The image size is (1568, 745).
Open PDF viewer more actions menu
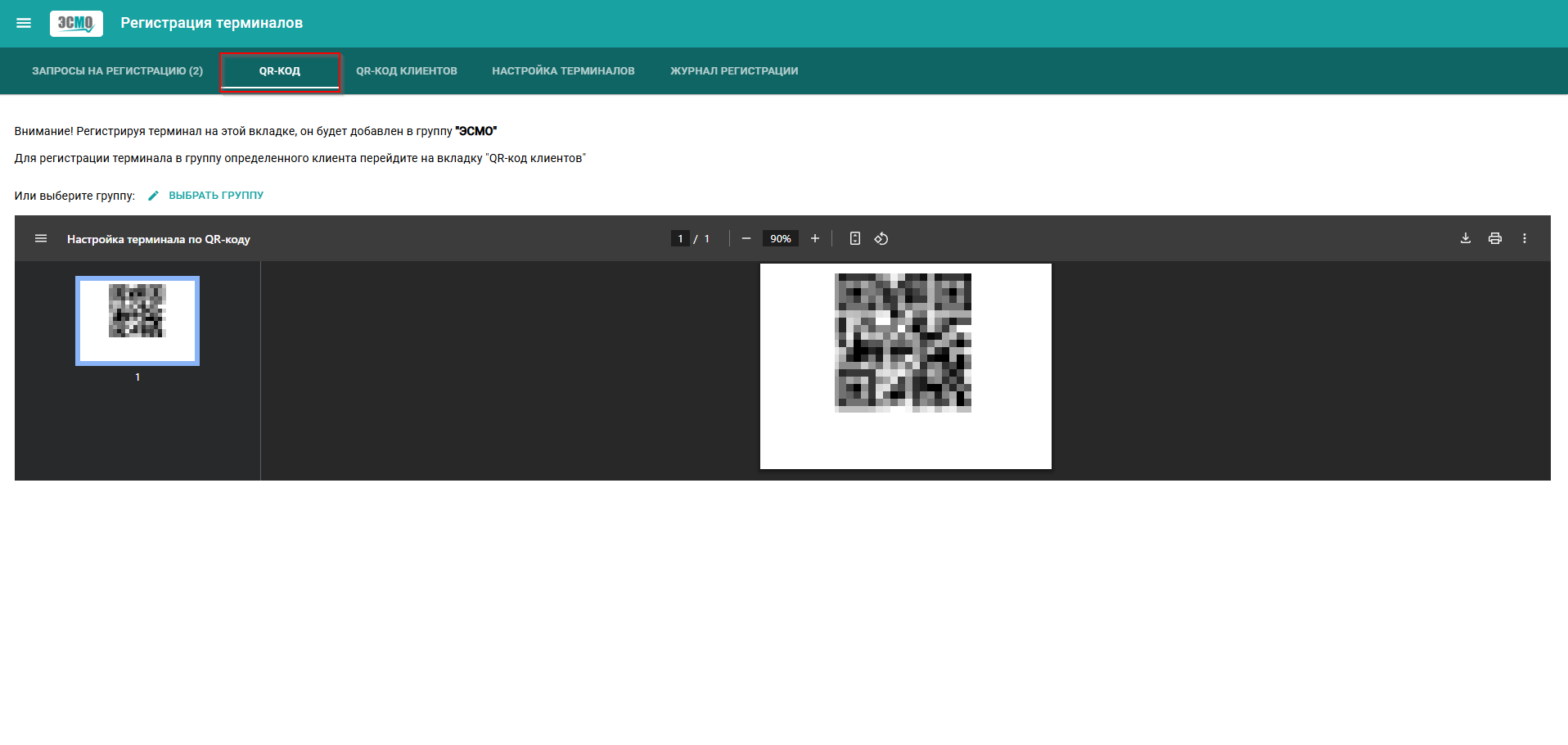click(1525, 238)
